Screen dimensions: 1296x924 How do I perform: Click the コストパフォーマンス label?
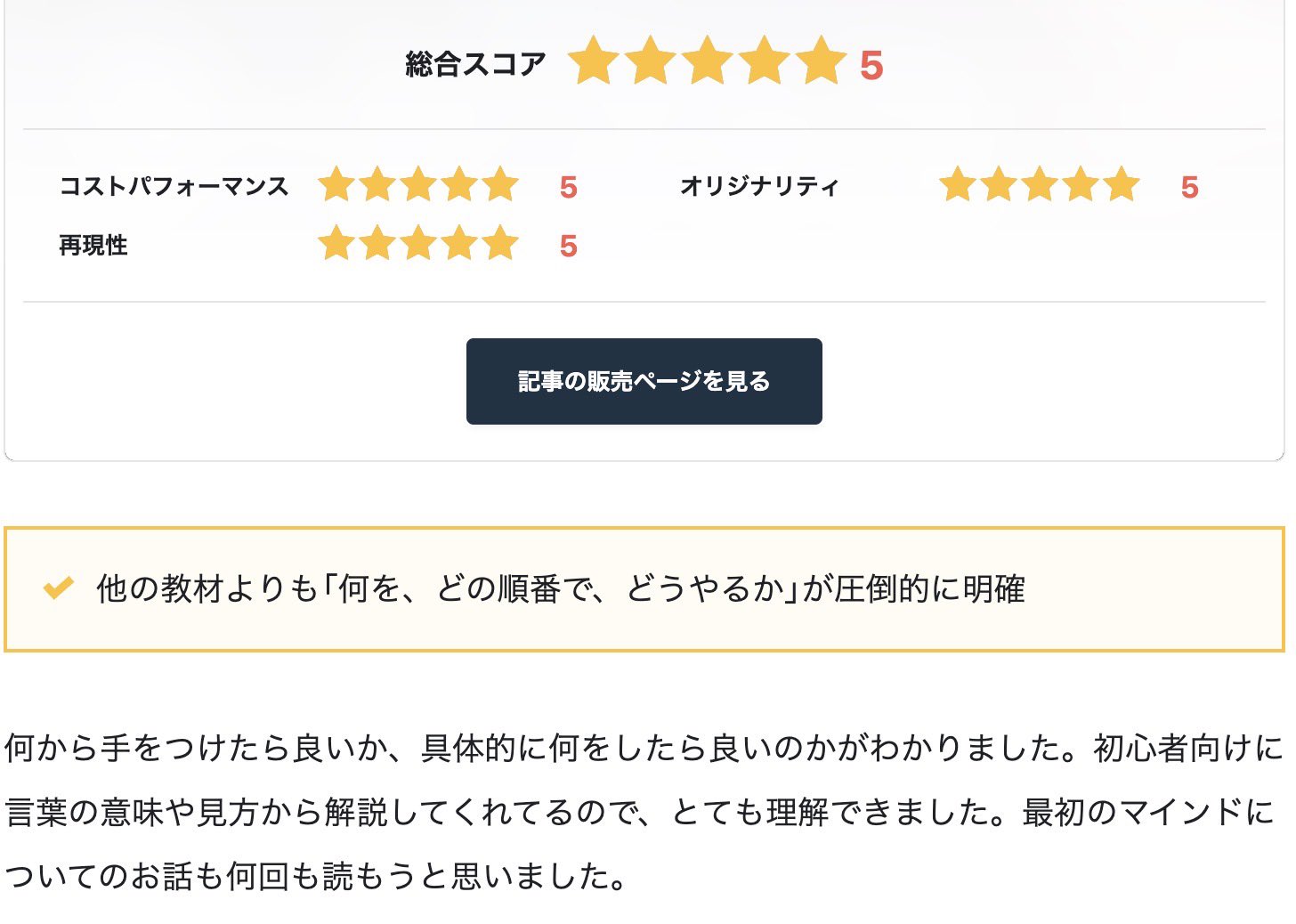click(174, 186)
